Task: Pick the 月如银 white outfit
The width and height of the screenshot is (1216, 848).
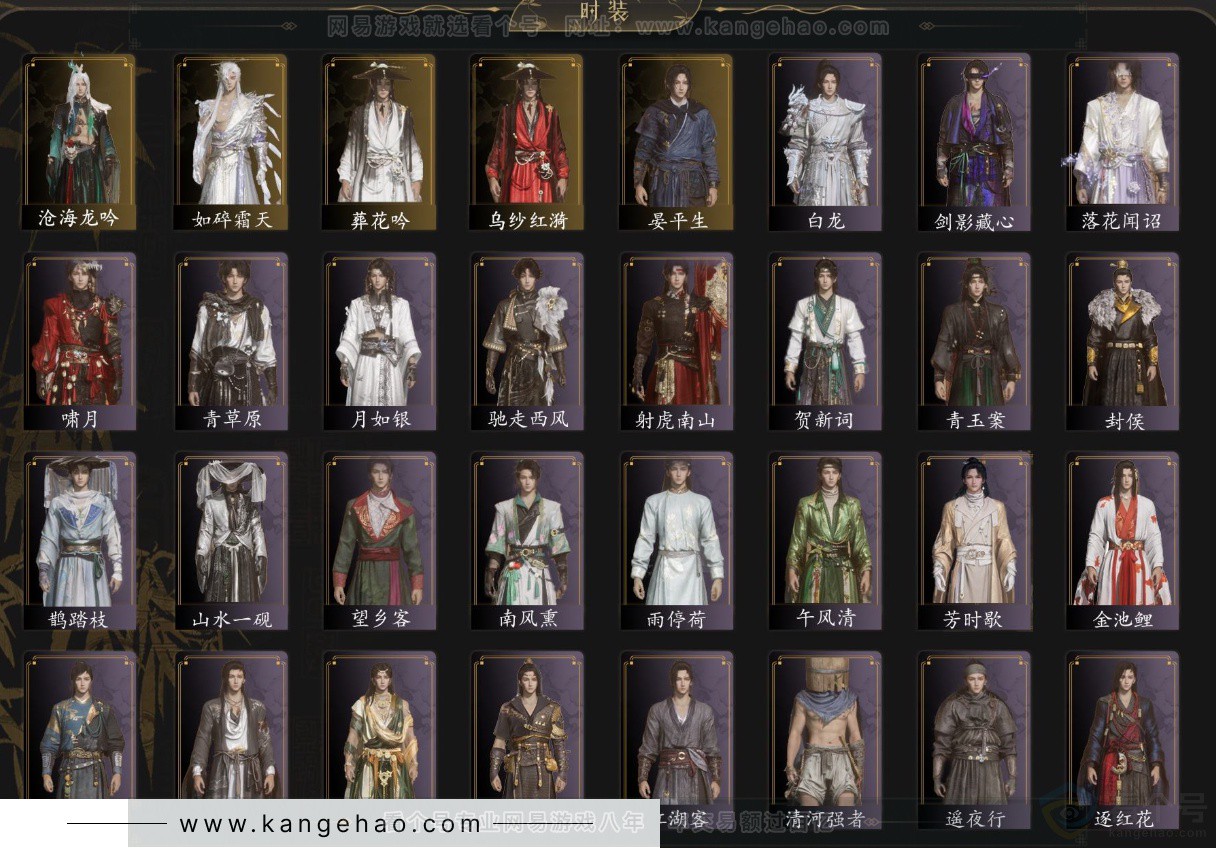Action: pos(380,342)
